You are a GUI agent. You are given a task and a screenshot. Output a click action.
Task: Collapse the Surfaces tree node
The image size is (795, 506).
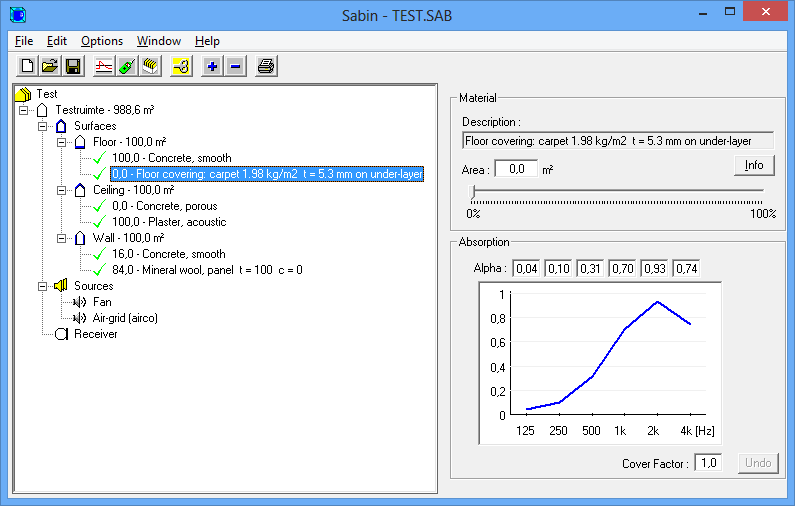click(43, 126)
